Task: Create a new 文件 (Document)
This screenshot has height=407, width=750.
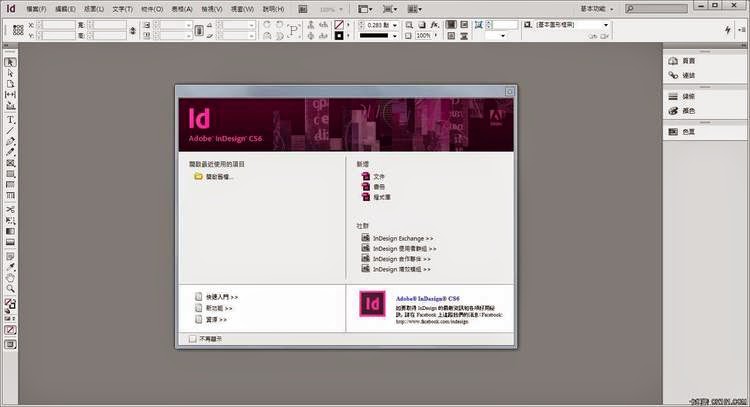Action: (x=373, y=176)
